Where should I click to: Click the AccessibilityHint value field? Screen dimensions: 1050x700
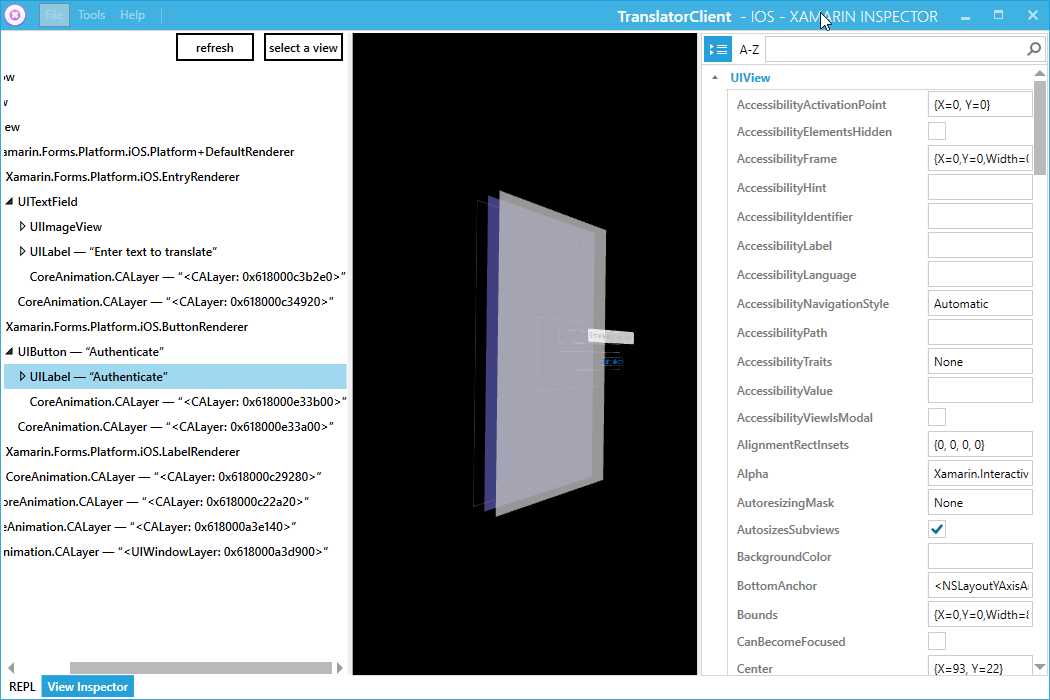tap(980, 188)
